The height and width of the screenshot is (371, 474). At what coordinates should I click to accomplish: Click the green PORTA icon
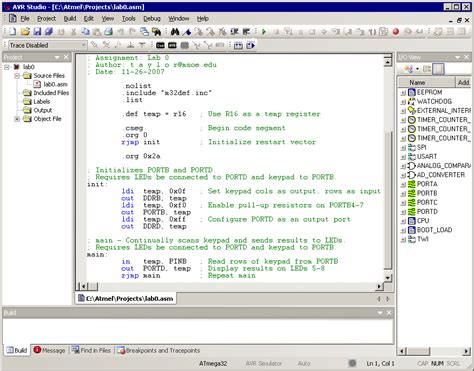coord(412,184)
